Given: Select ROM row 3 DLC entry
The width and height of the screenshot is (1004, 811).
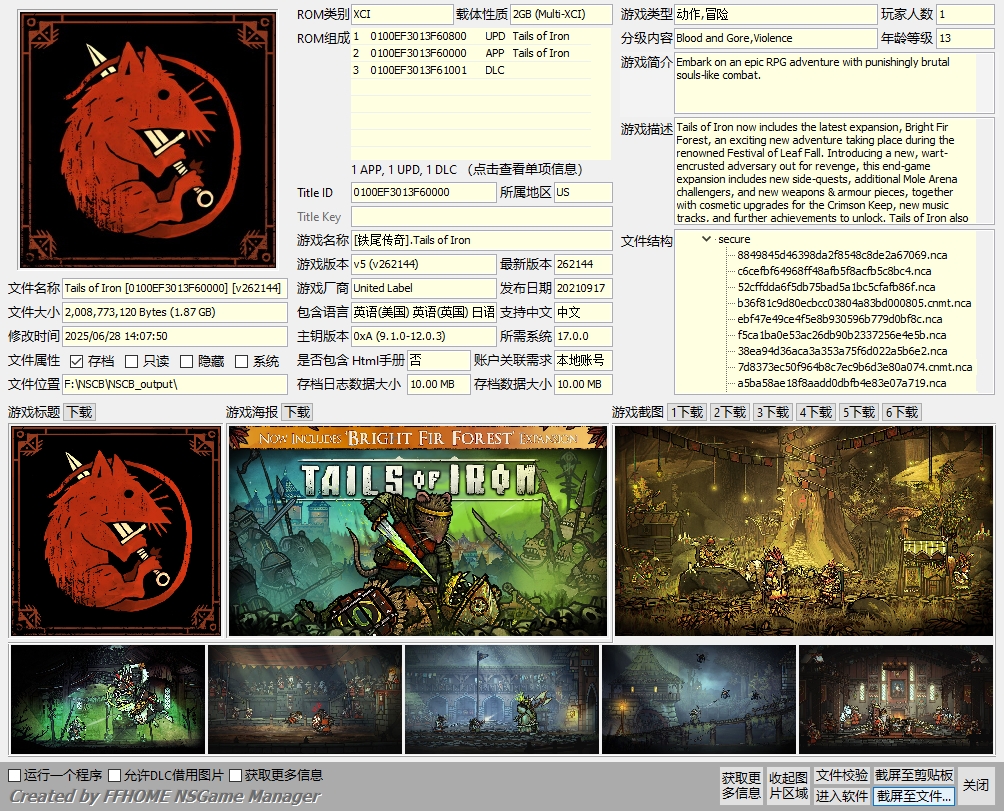Looking at the screenshot, I should click(x=471, y=70).
